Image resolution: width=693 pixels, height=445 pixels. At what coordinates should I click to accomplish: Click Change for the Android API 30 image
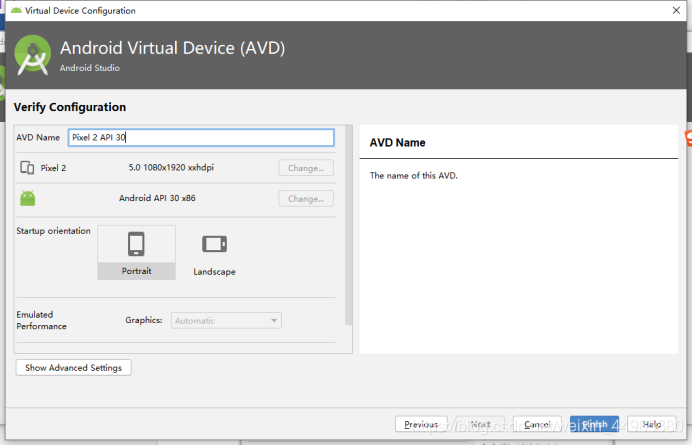tap(305, 199)
